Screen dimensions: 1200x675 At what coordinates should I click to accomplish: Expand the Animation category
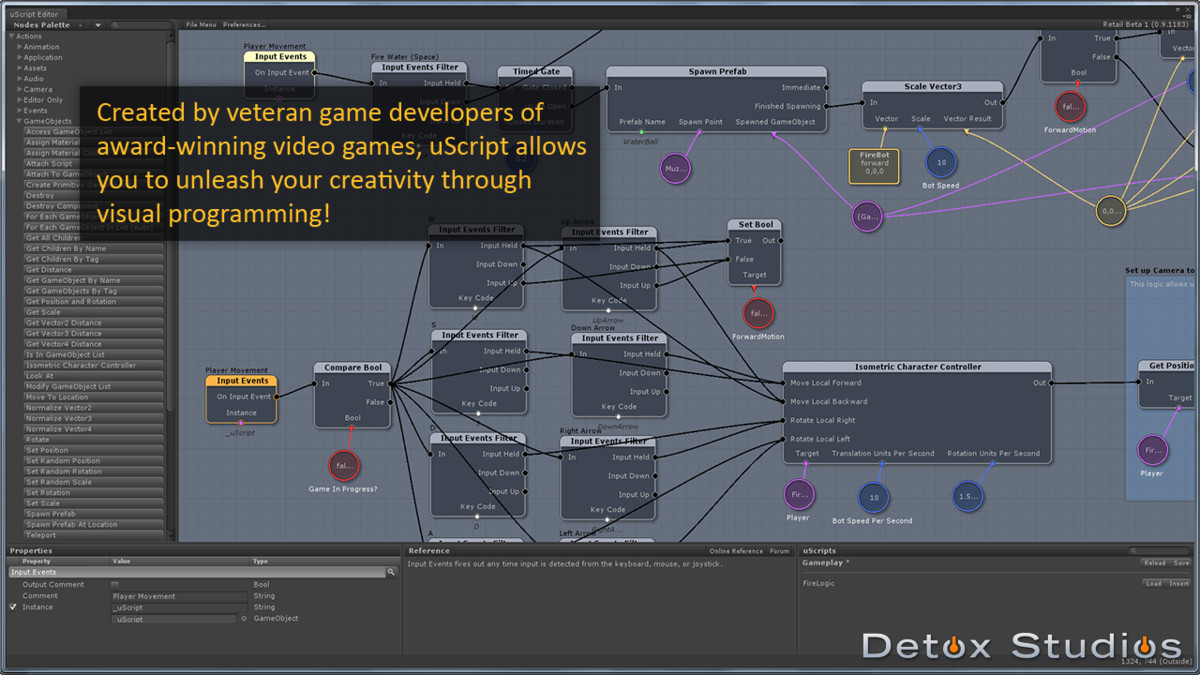pyautogui.click(x=19, y=47)
